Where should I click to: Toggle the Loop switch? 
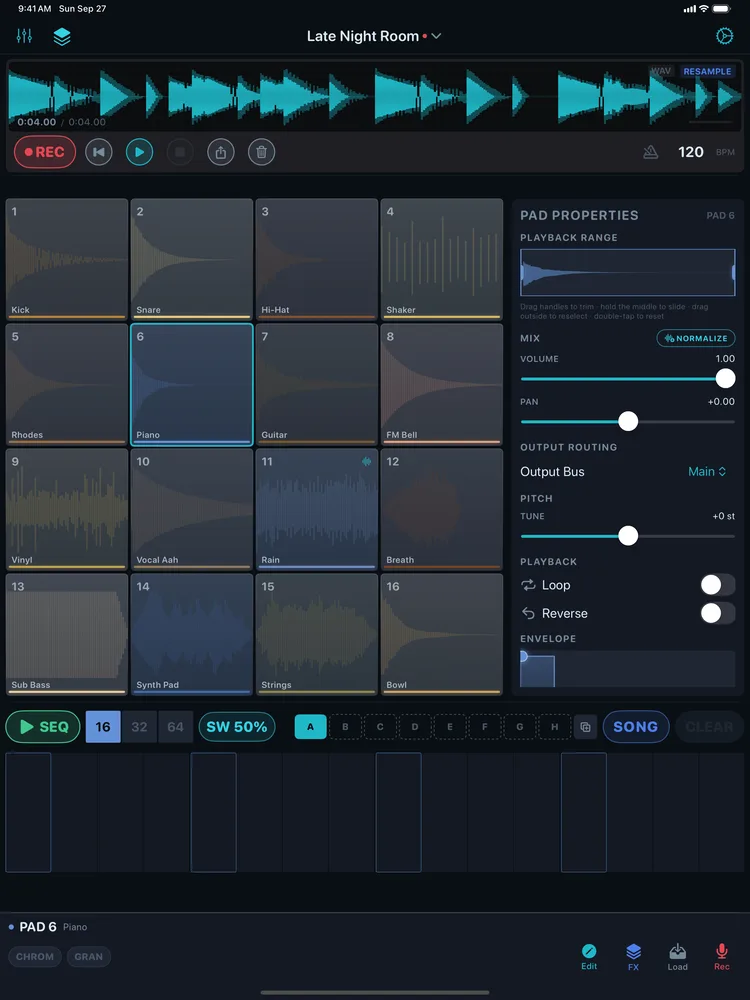717,585
